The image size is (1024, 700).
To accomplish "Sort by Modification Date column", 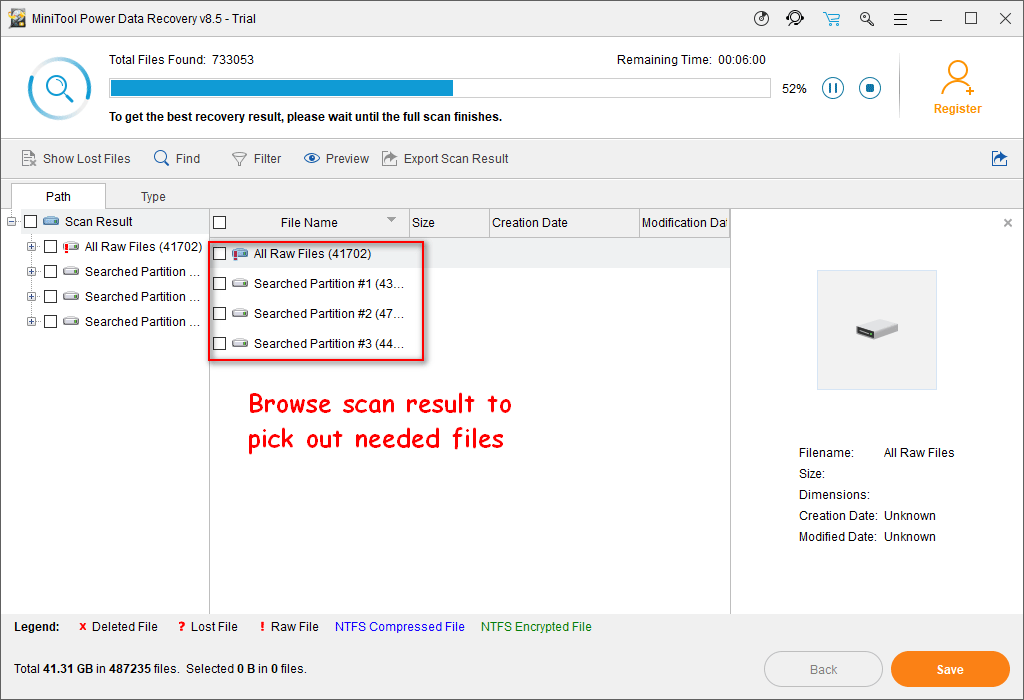I will pos(684,223).
